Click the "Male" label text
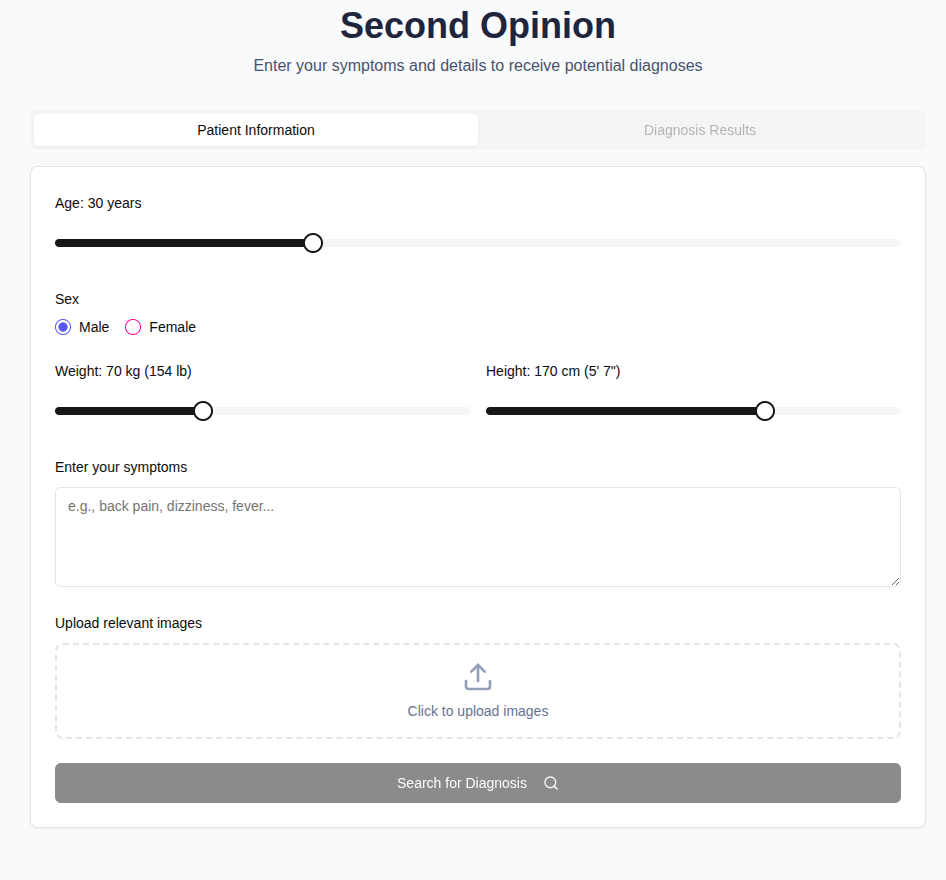 [x=94, y=327]
